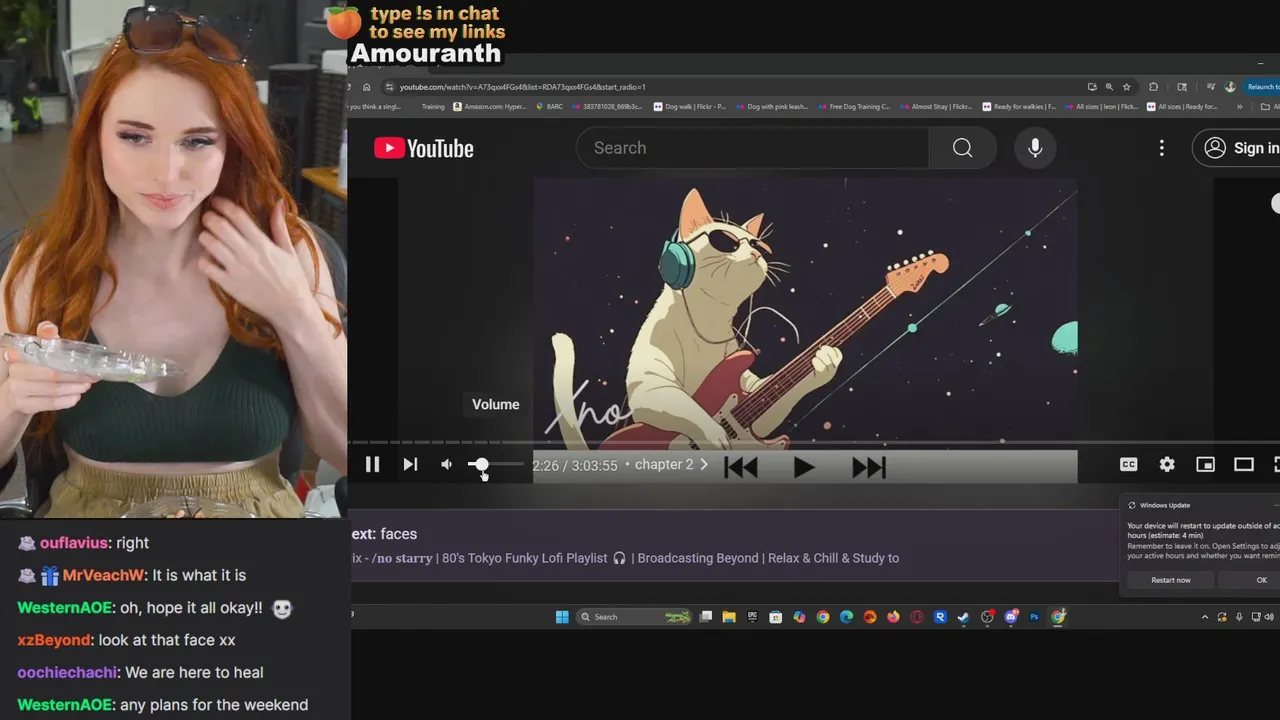The height and width of the screenshot is (720, 1280).
Task: Open Discord from the taskbar
Action: (1011, 617)
